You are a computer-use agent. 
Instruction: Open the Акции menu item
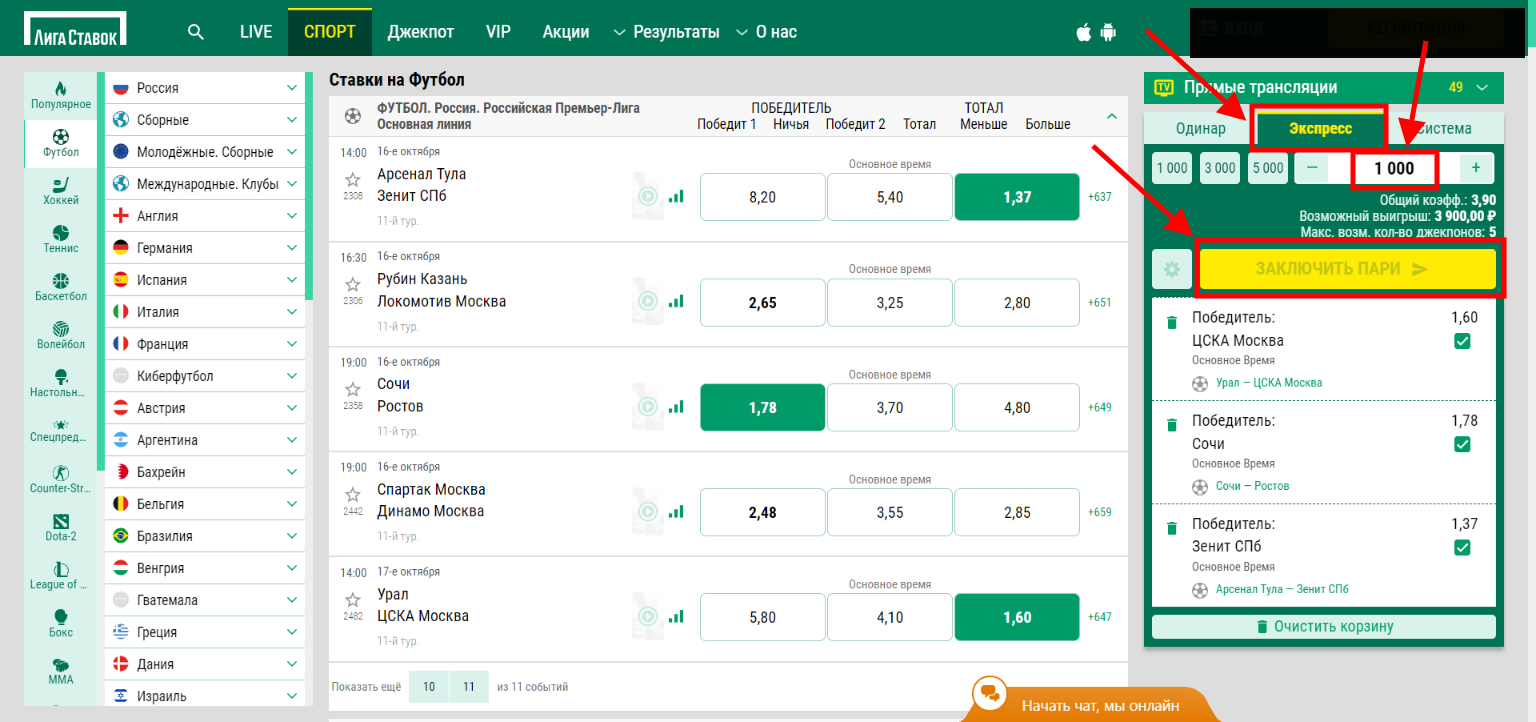(x=566, y=32)
